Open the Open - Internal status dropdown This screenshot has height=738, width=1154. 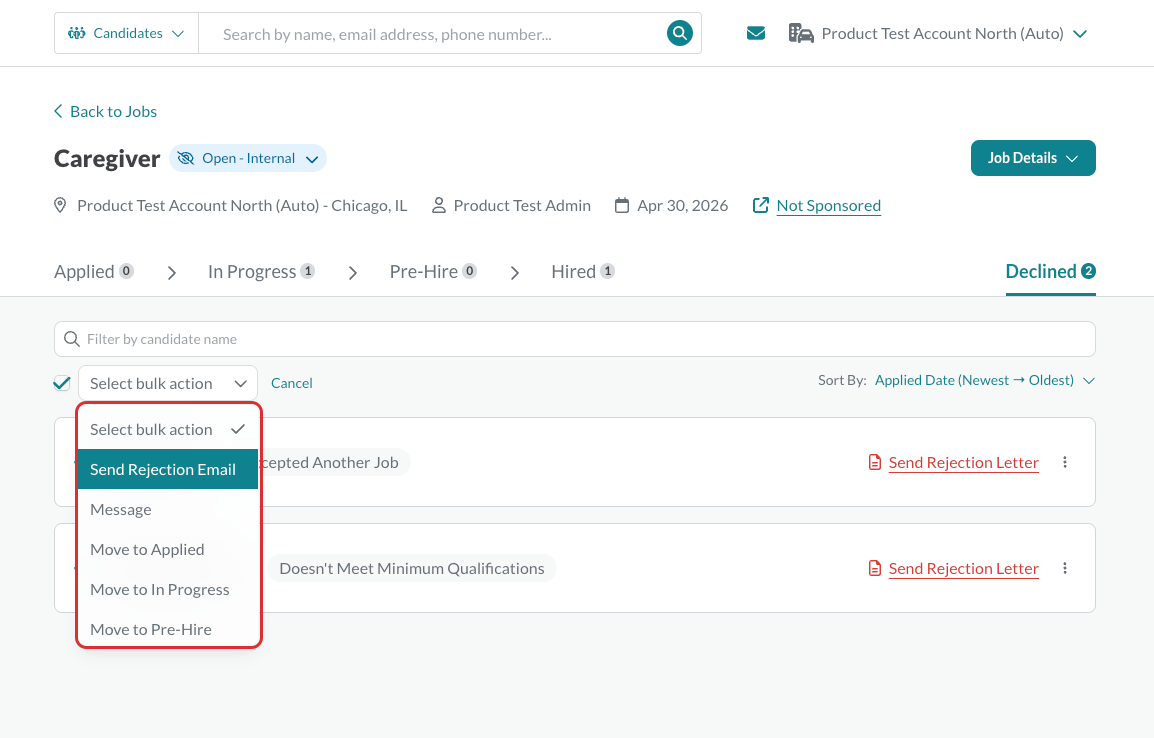248,158
